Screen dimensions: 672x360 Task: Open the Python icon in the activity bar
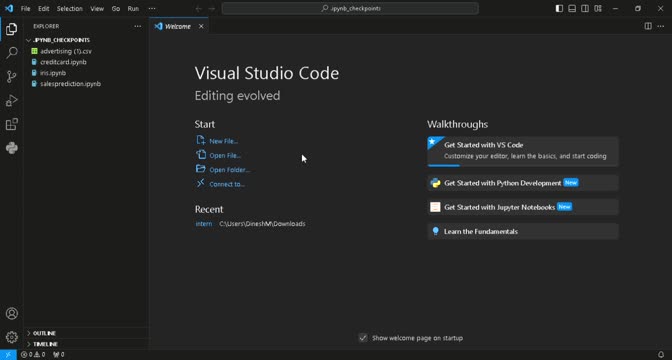(12, 148)
